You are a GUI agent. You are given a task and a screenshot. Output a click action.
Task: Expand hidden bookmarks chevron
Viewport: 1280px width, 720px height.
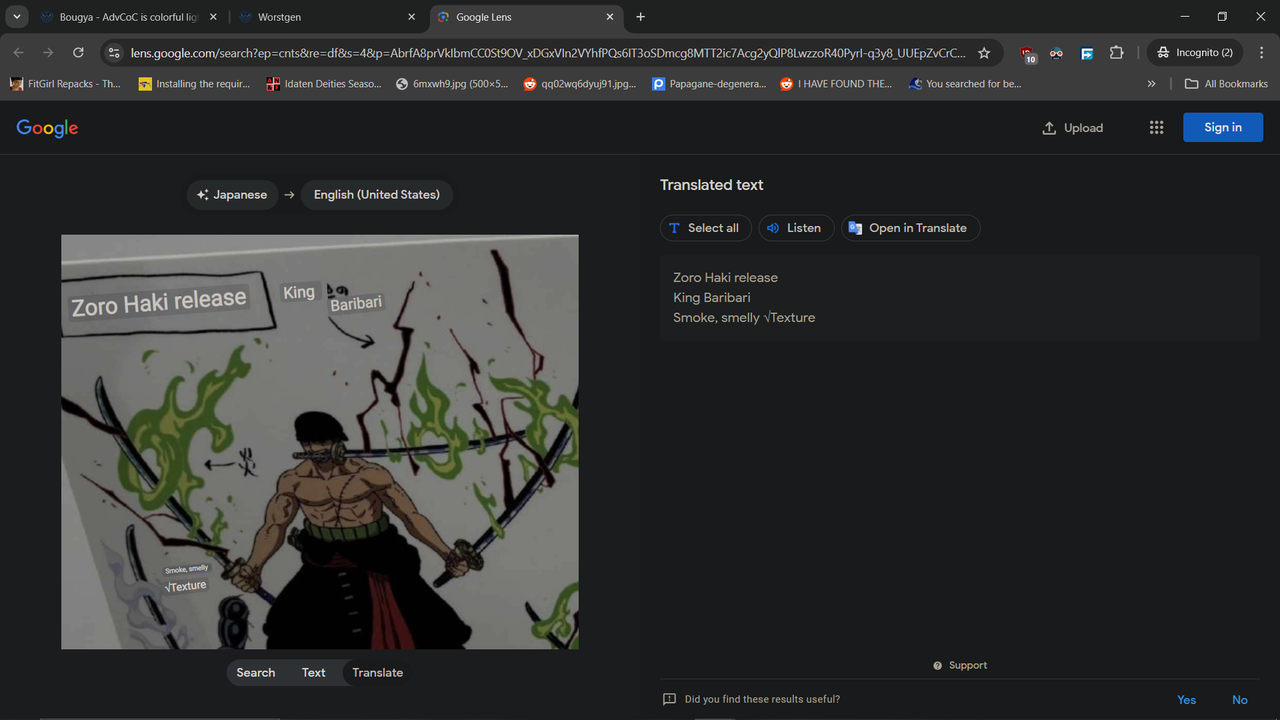(x=1151, y=84)
